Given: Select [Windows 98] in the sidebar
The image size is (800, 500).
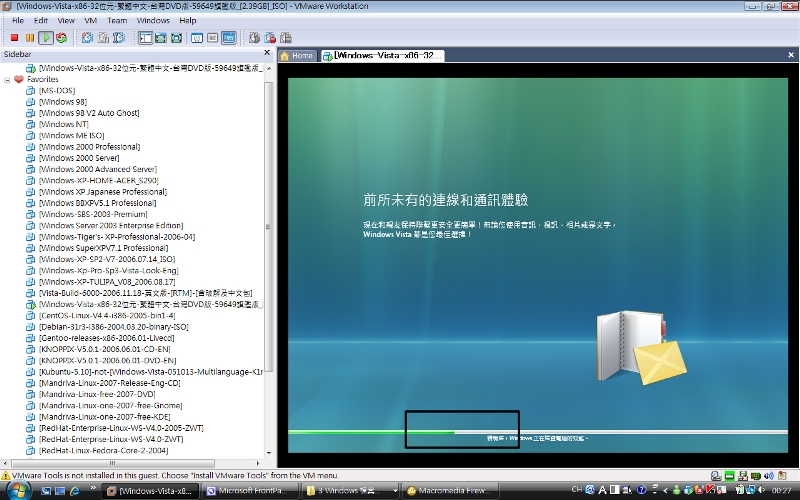Looking at the screenshot, I should pyautogui.click(x=63, y=102).
